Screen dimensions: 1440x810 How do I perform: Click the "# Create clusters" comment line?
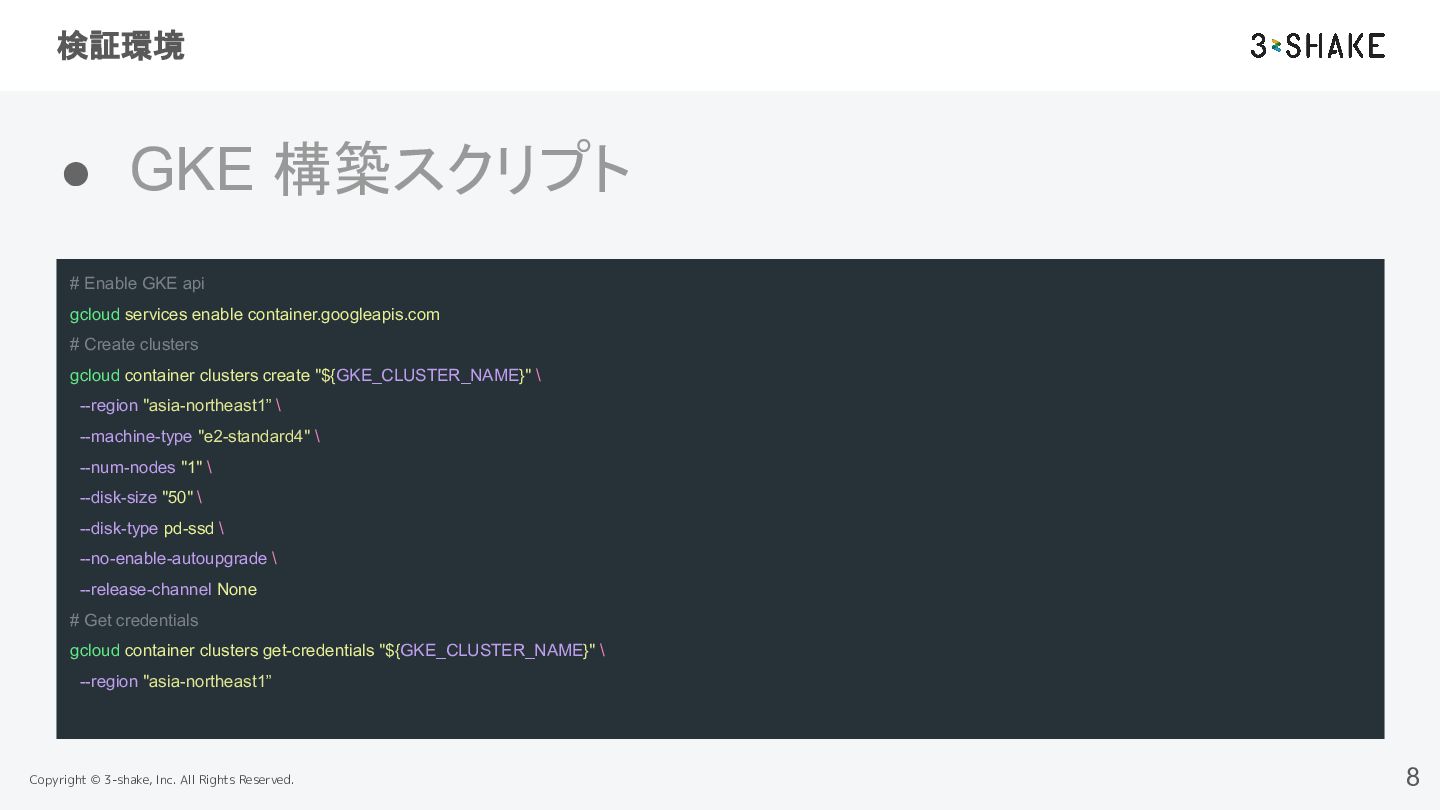click(x=134, y=345)
